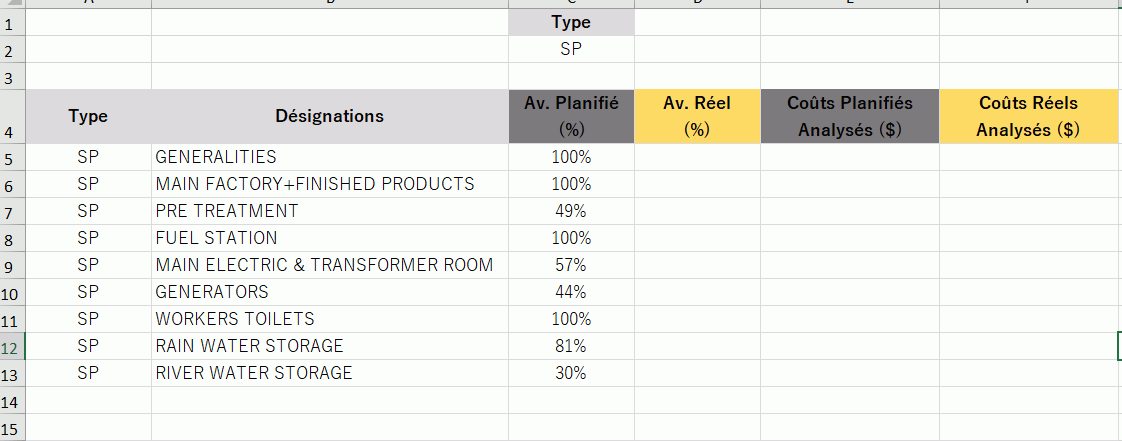Select RAIN WATER STORAGE 81% value
Image resolution: width=1122 pixels, height=441 pixels.
571,346
